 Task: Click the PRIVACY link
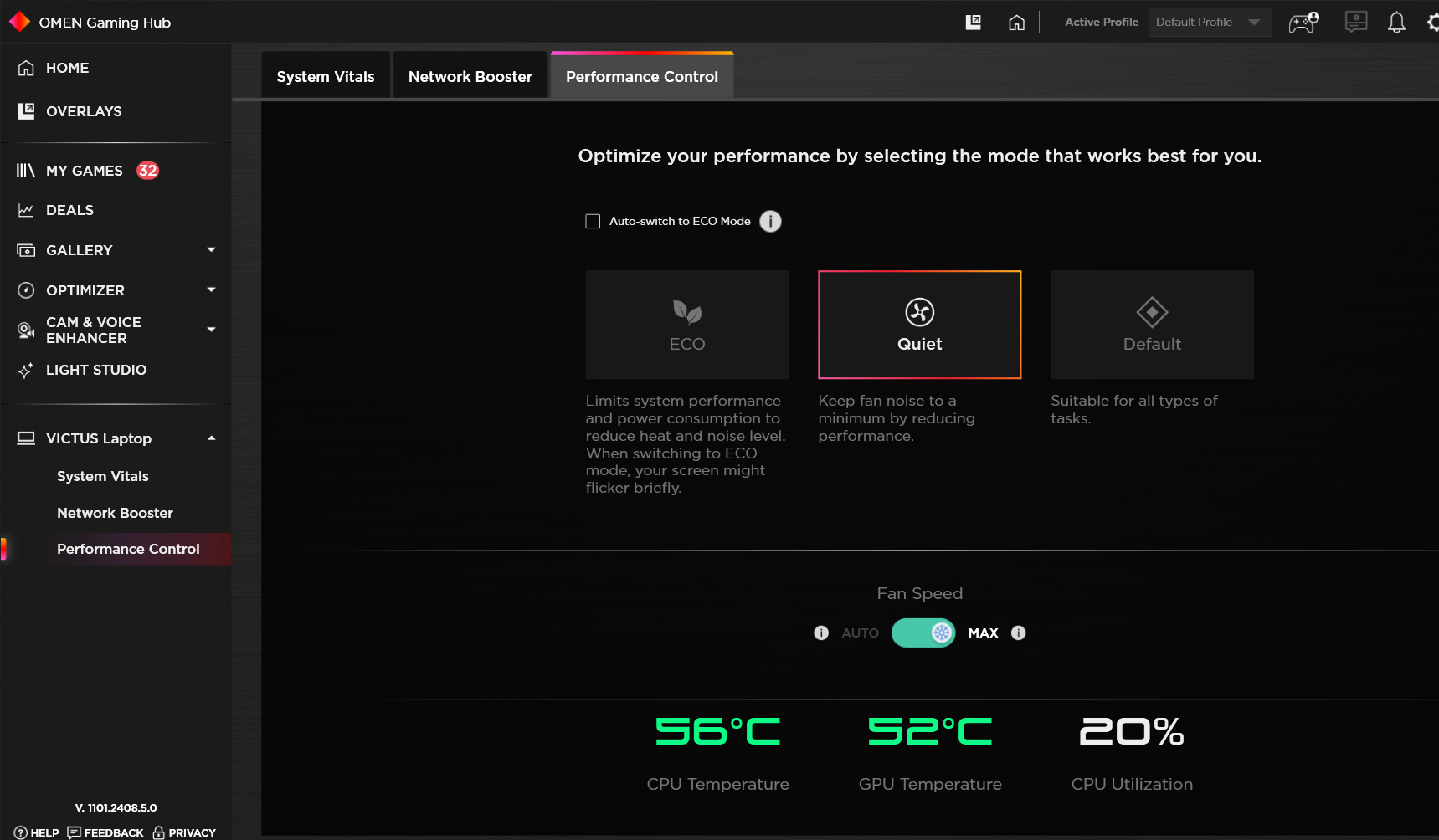tap(192, 832)
